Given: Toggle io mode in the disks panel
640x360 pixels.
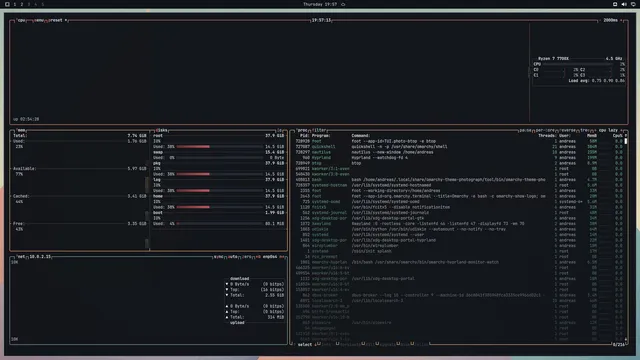Looking at the screenshot, I should (x=280, y=130).
